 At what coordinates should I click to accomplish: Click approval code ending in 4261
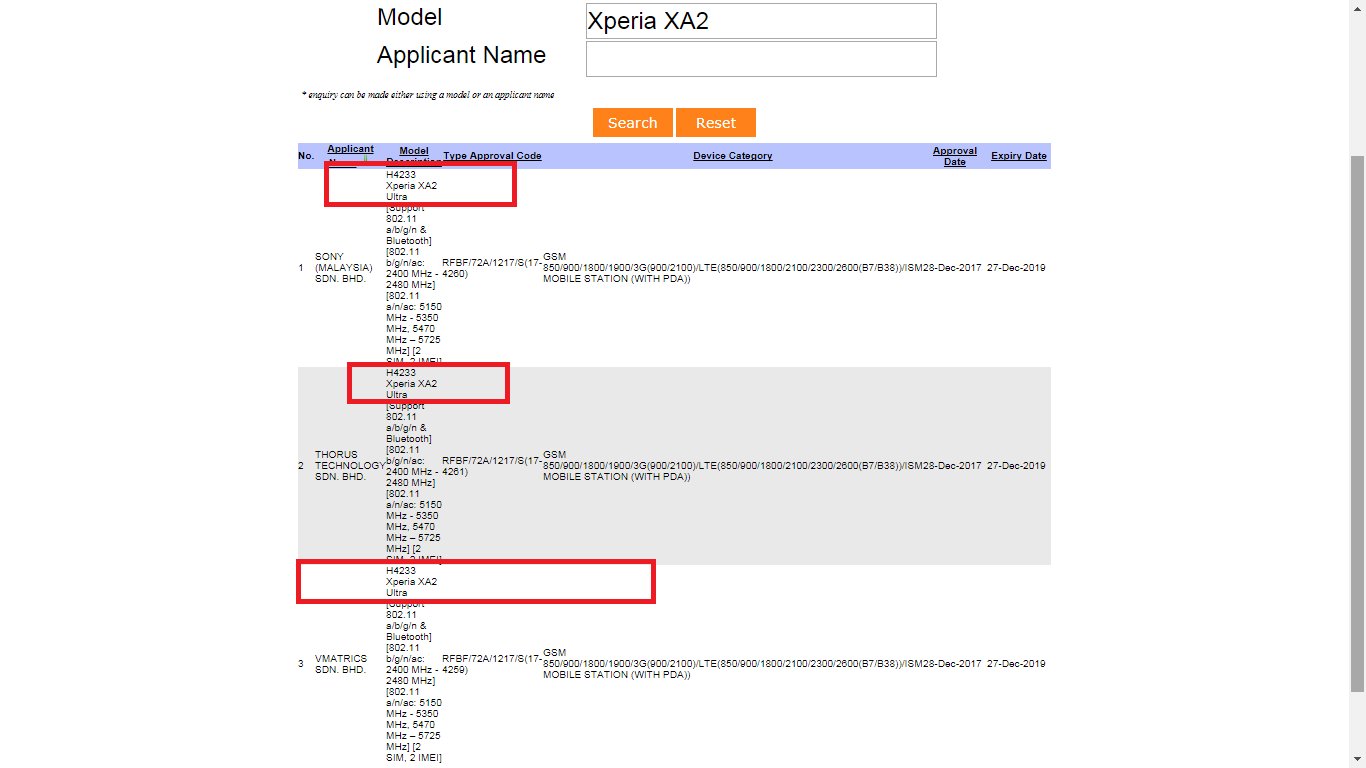(x=492, y=466)
